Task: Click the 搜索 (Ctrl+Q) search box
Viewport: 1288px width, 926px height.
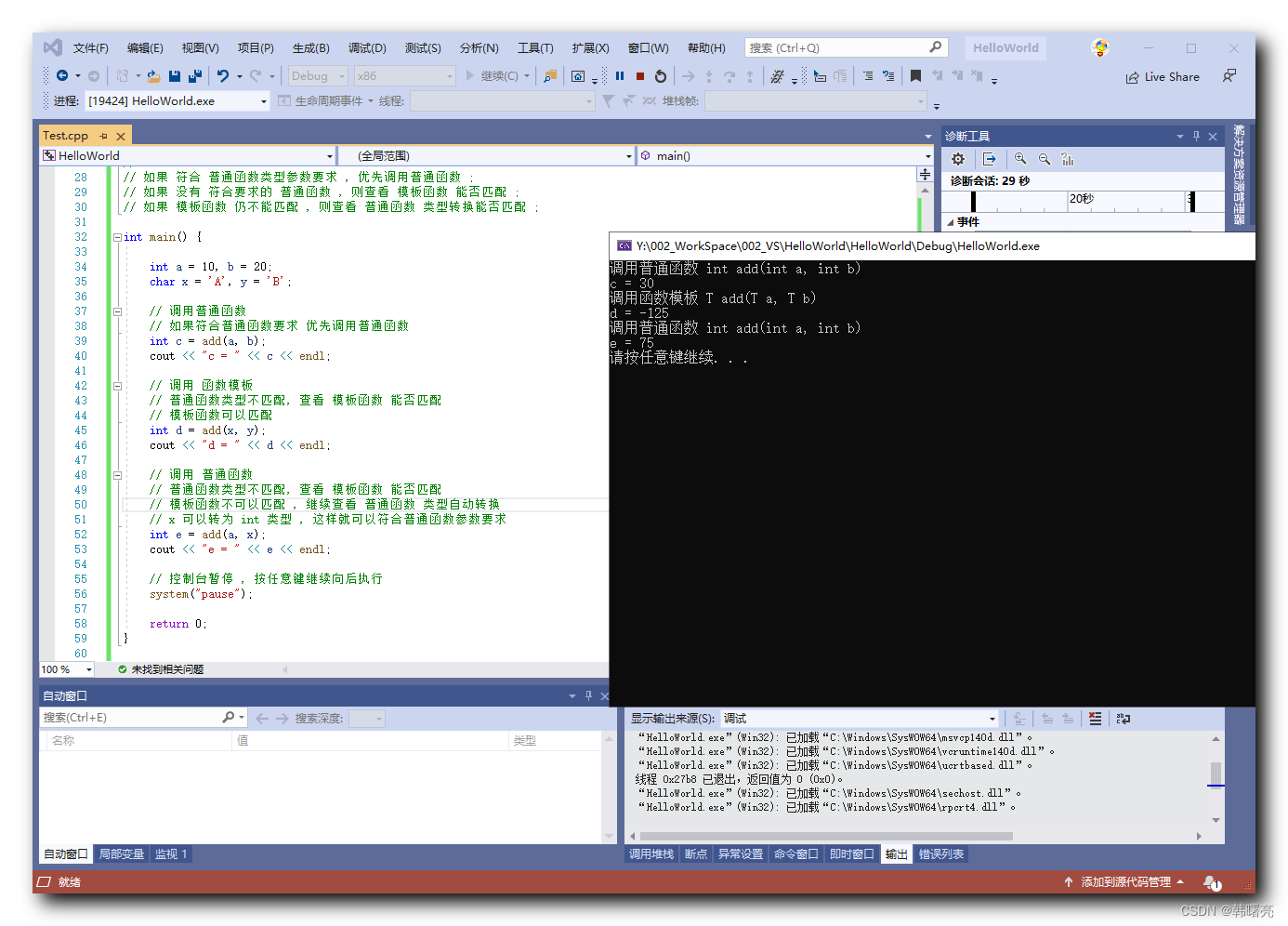Action: tap(845, 48)
